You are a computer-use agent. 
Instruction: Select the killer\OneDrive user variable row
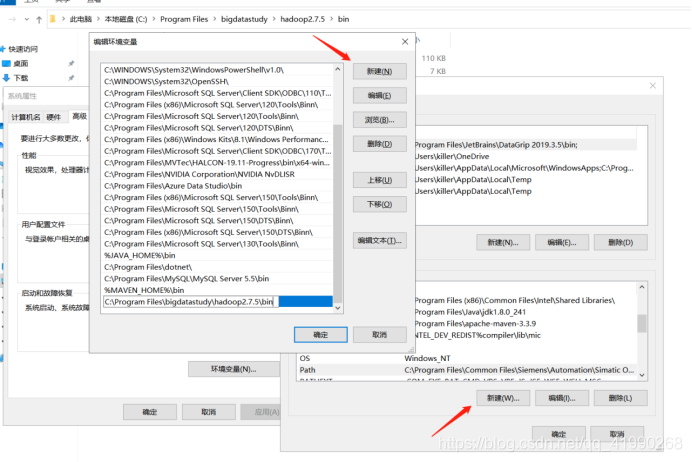[525, 156]
